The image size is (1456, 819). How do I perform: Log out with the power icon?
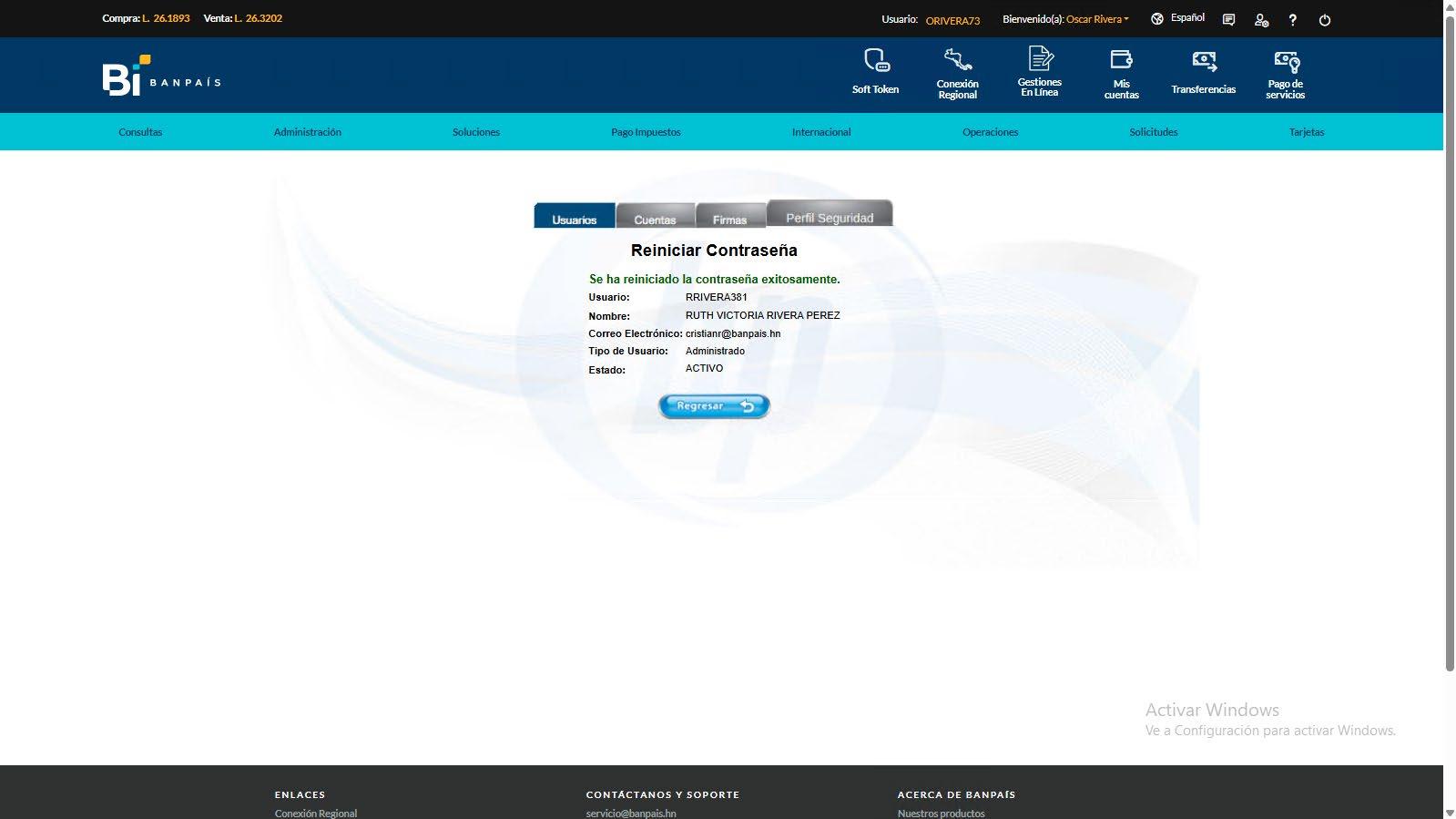click(x=1325, y=19)
